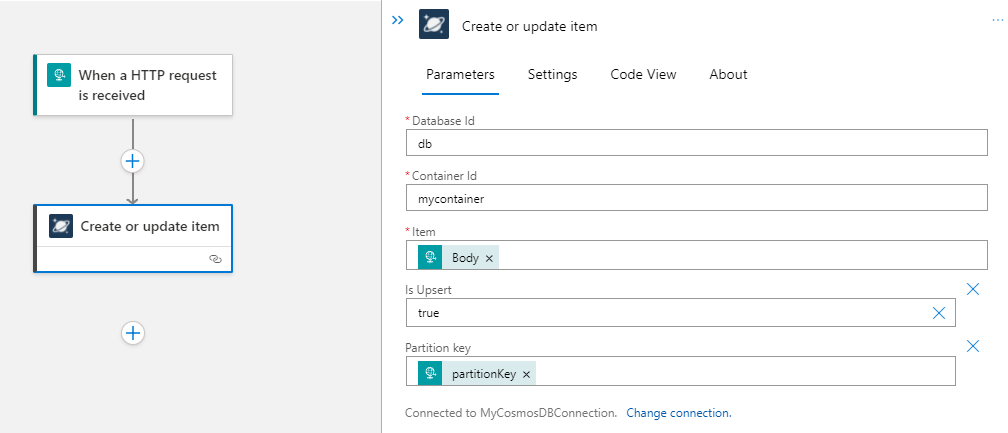Click the Body dynamic content token
Screen dimensions: 1008x433
pyautogui.click(x=458, y=258)
